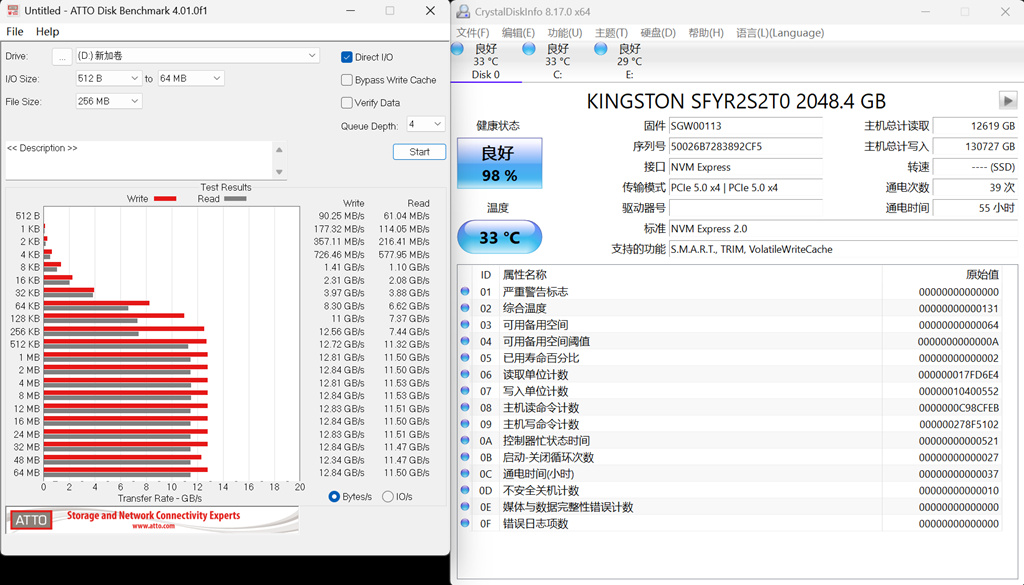This screenshot has width=1024, height=585.
Task: Open the 帮助(H) menu
Action: click(706, 33)
